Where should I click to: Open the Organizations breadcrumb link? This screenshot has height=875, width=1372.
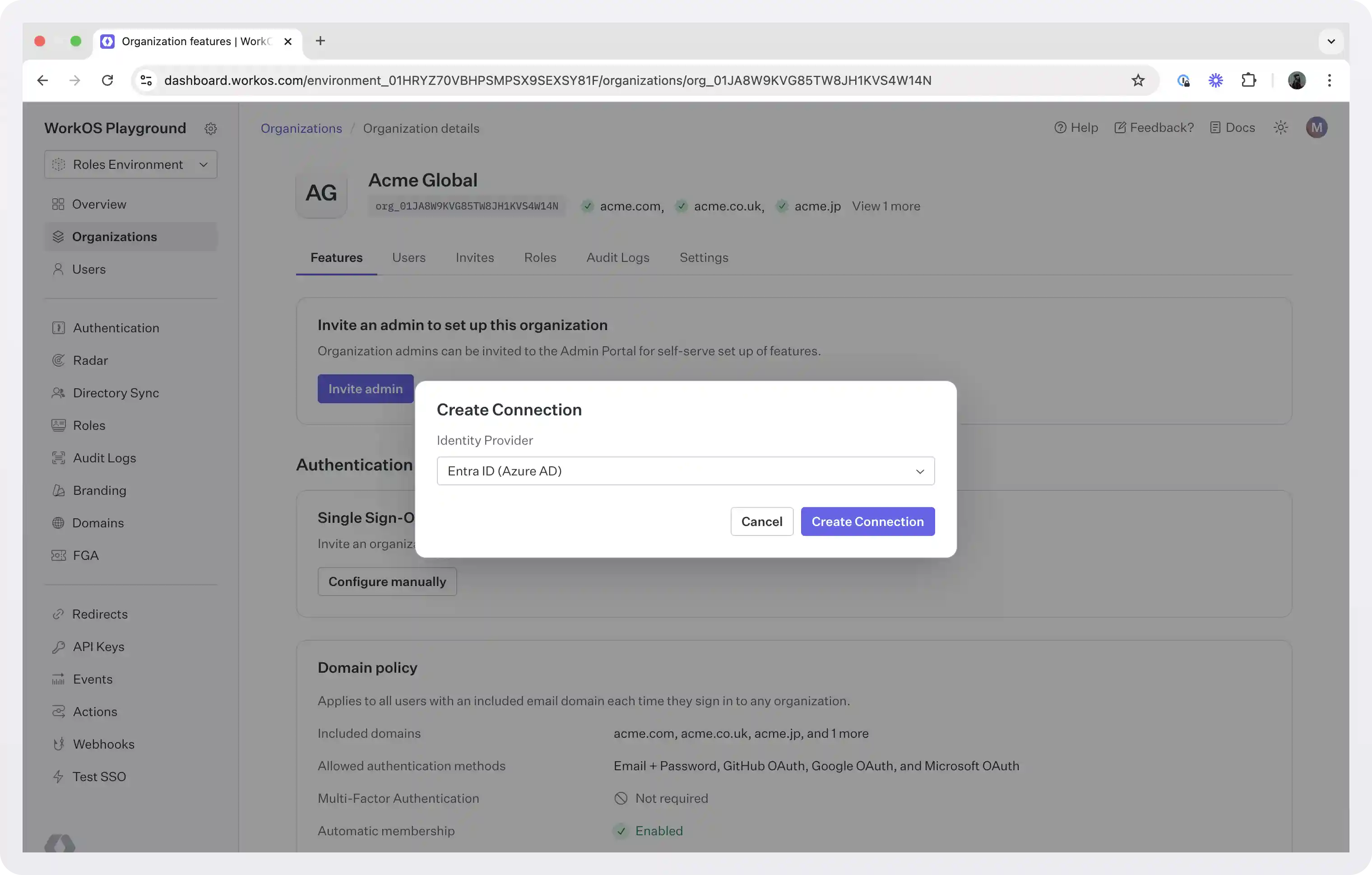click(x=301, y=128)
